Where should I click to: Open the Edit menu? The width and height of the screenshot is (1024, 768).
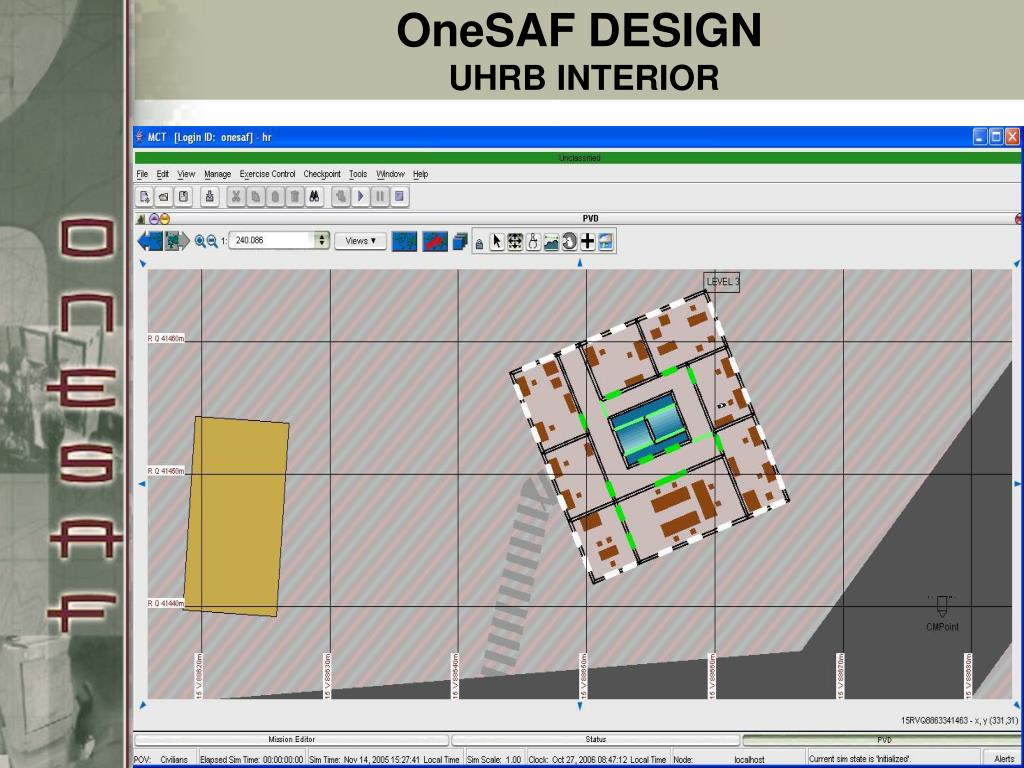tap(163, 174)
